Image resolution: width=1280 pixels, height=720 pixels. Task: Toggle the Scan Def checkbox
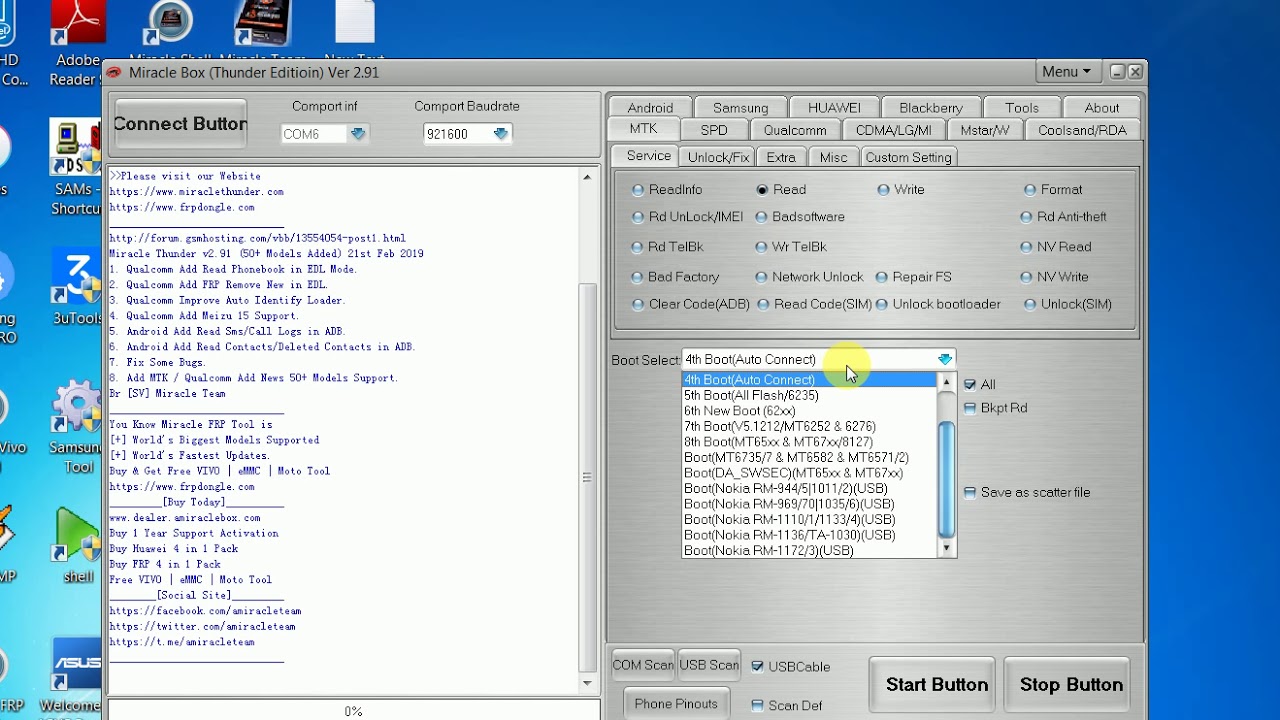[x=757, y=706]
